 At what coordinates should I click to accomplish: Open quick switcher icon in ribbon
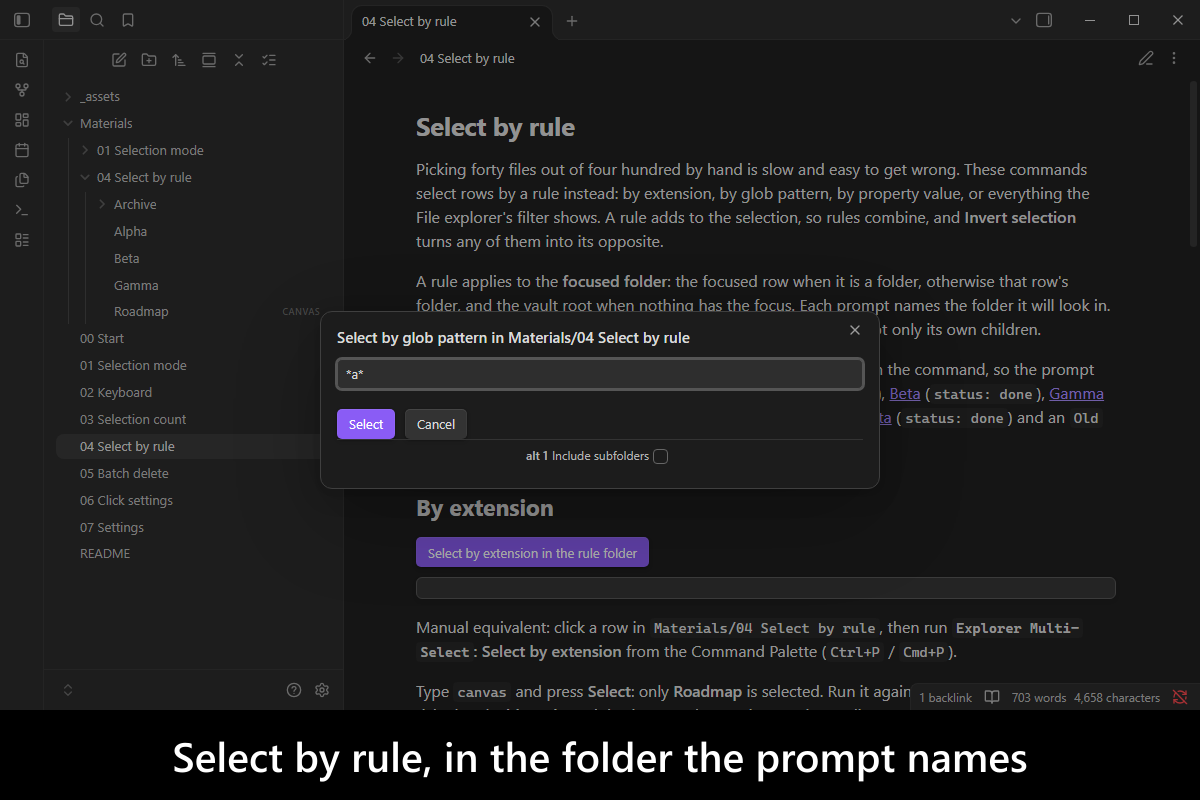coord(22,60)
